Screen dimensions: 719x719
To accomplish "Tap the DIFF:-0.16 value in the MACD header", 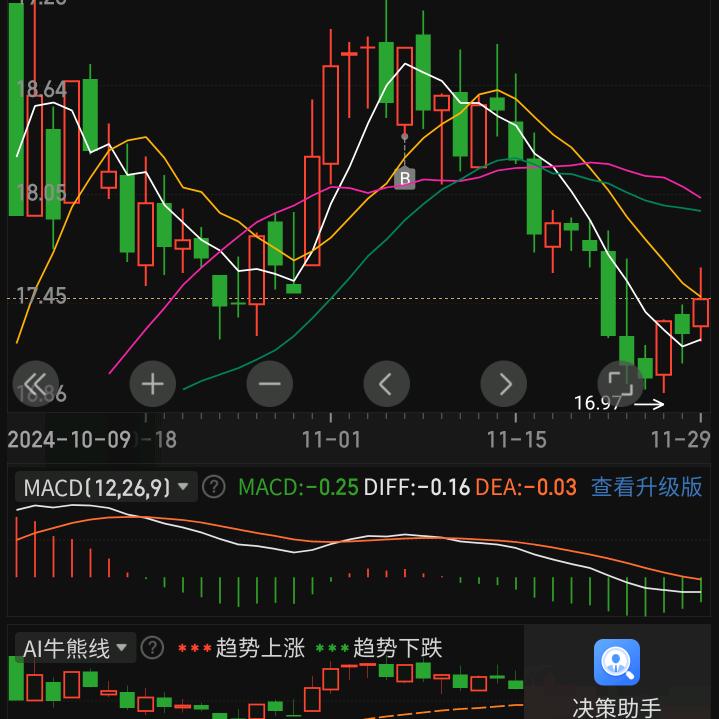I will (x=417, y=487).
